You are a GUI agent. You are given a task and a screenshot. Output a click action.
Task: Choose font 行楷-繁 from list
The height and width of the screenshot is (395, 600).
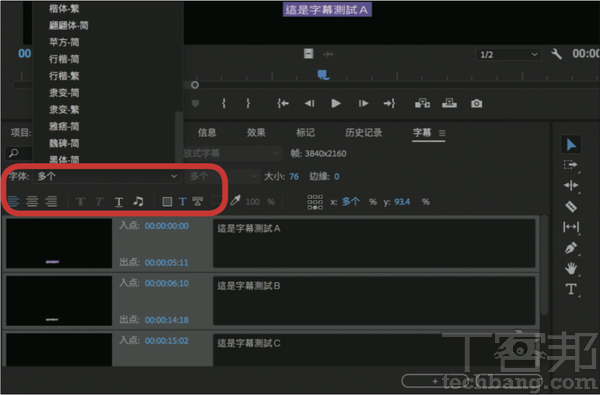64,76
